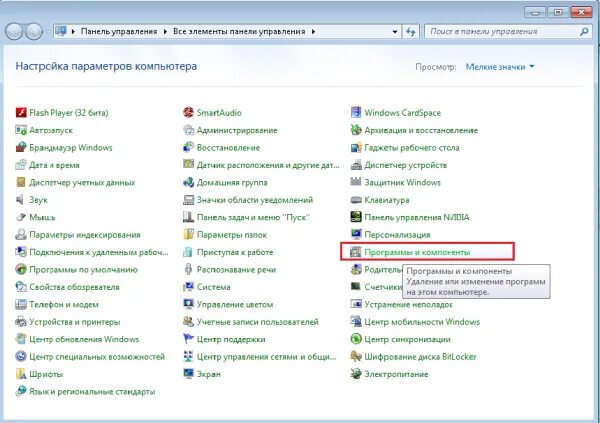Click the Дата и время icon
The width and height of the screenshot is (600, 423).
click(x=21, y=165)
